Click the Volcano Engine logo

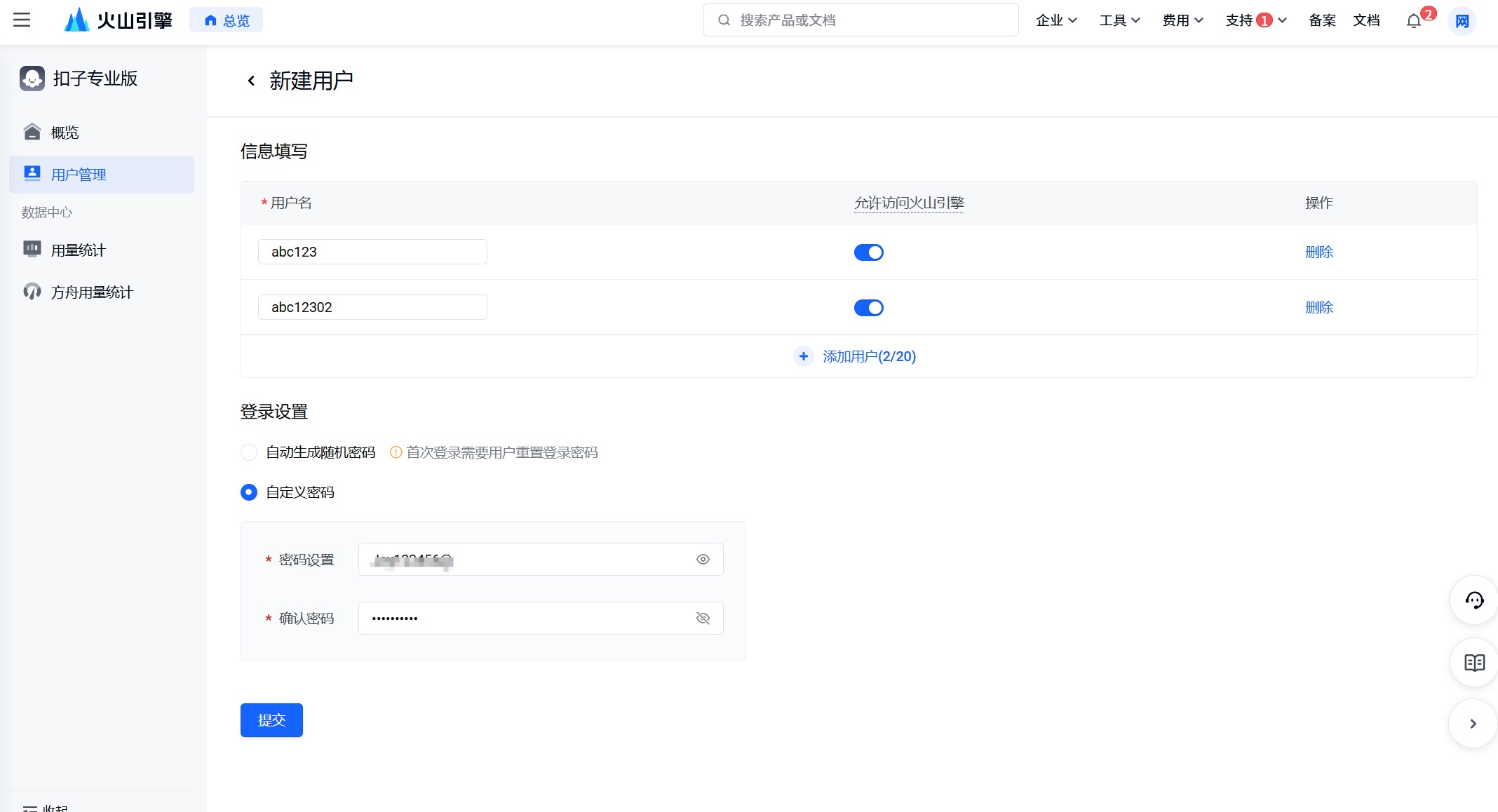coord(118,20)
